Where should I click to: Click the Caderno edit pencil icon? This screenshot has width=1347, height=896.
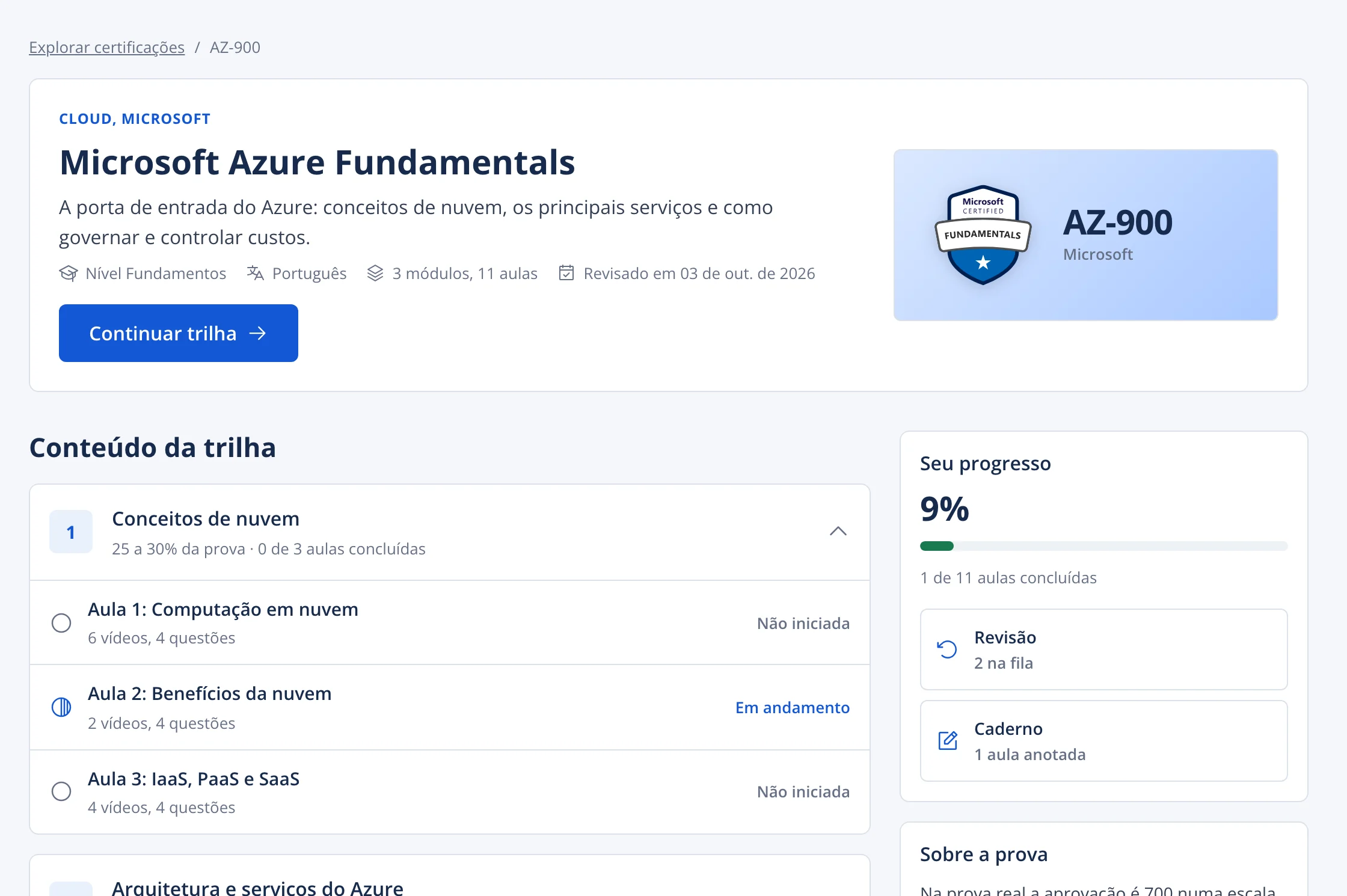click(948, 741)
